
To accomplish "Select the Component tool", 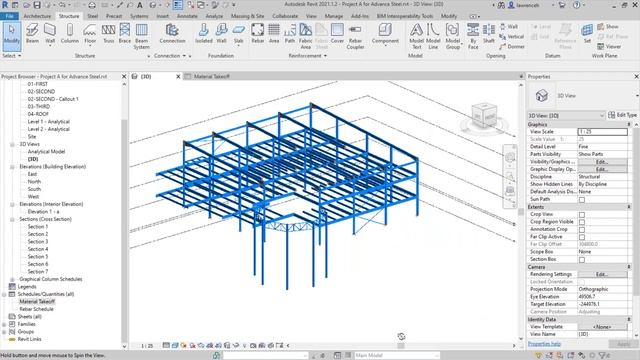I will point(385,33).
